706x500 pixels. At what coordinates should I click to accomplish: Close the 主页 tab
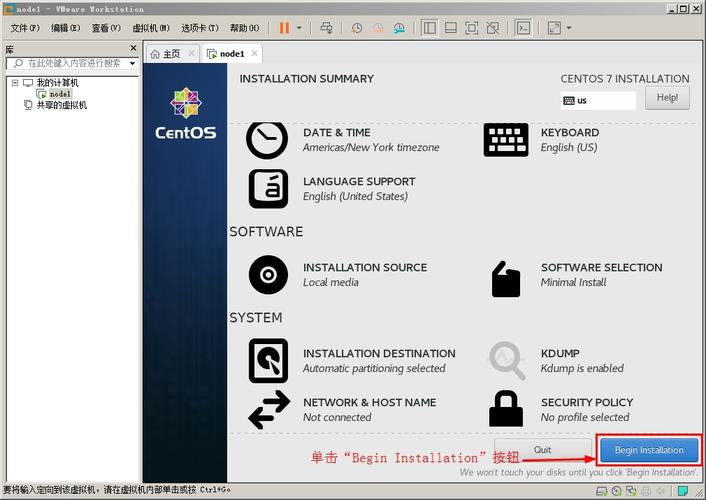191,54
